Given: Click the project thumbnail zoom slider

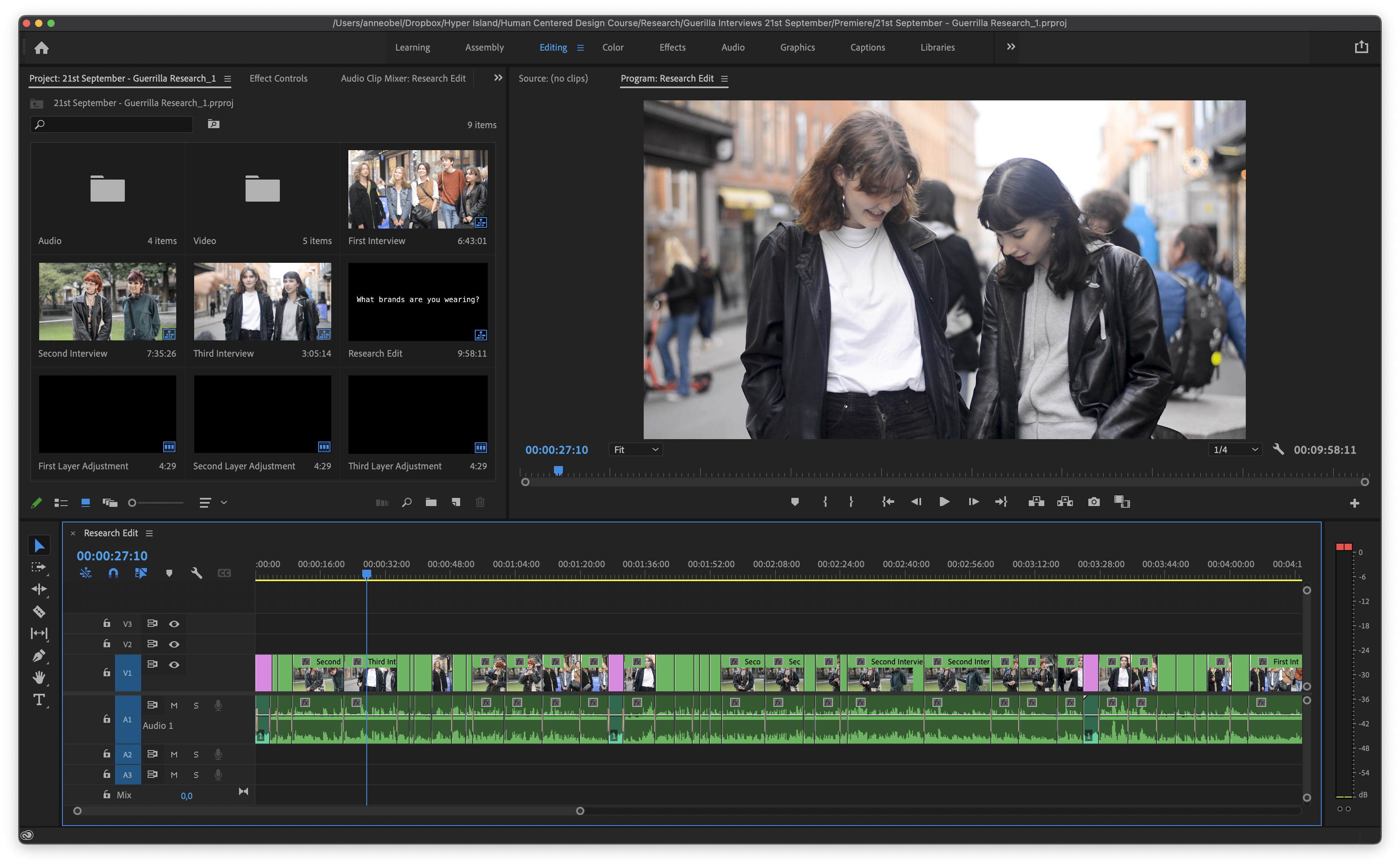Looking at the screenshot, I should [156, 503].
